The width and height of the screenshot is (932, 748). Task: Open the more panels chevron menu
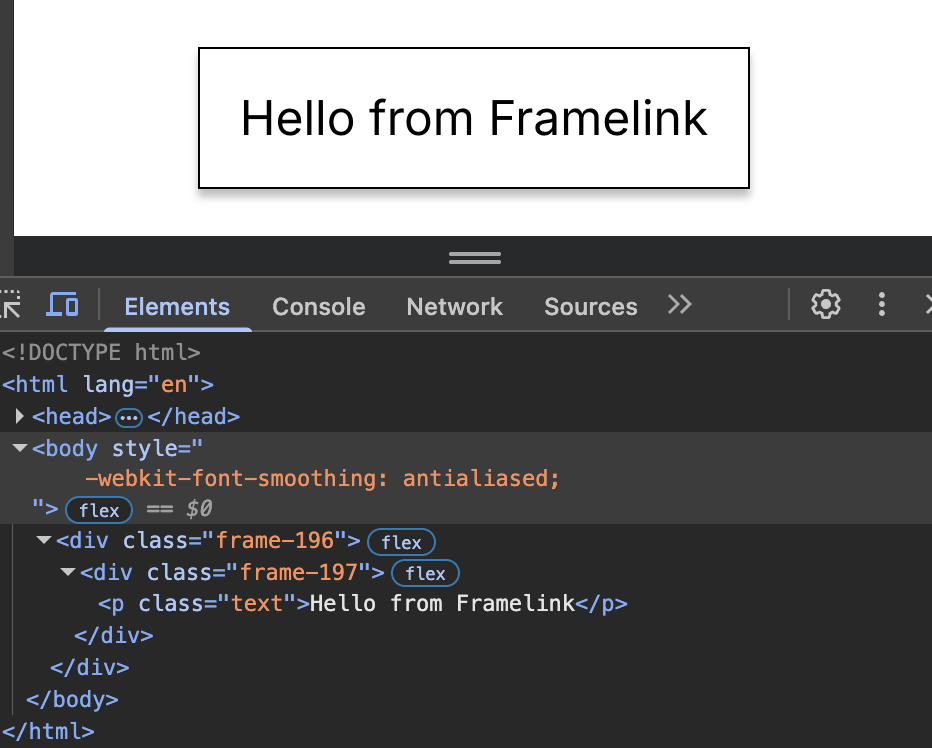pyautogui.click(x=679, y=305)
